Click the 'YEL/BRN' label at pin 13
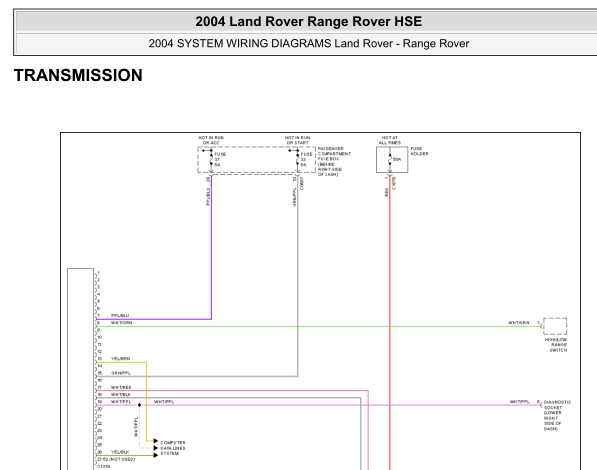This screenshot has width=597, height=470. coord(120,359)
